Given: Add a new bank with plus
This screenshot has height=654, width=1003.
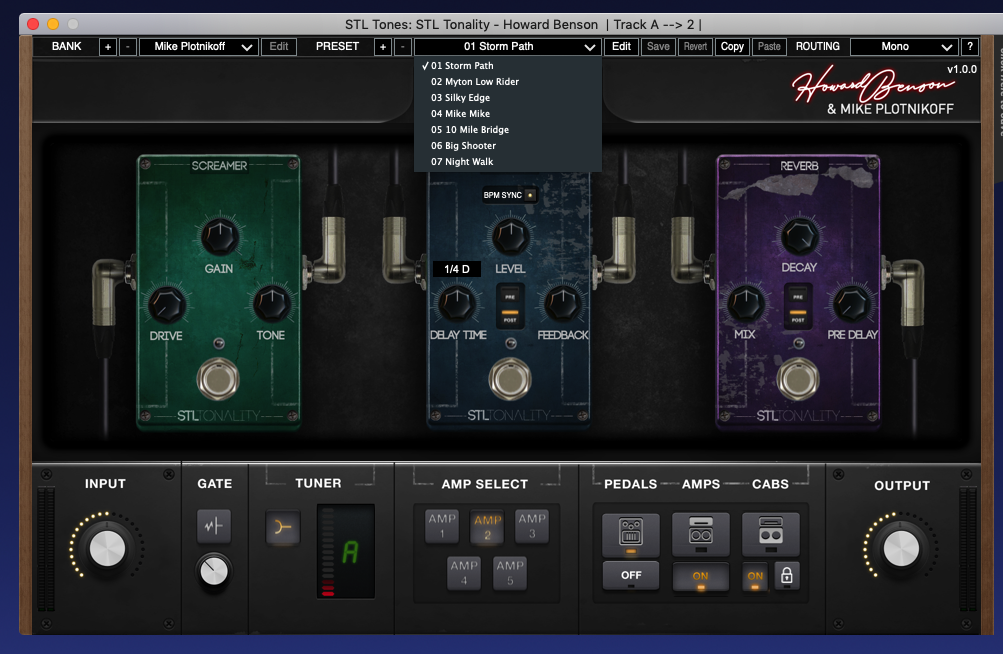Looking at the screenshot, I should (107, 47).
